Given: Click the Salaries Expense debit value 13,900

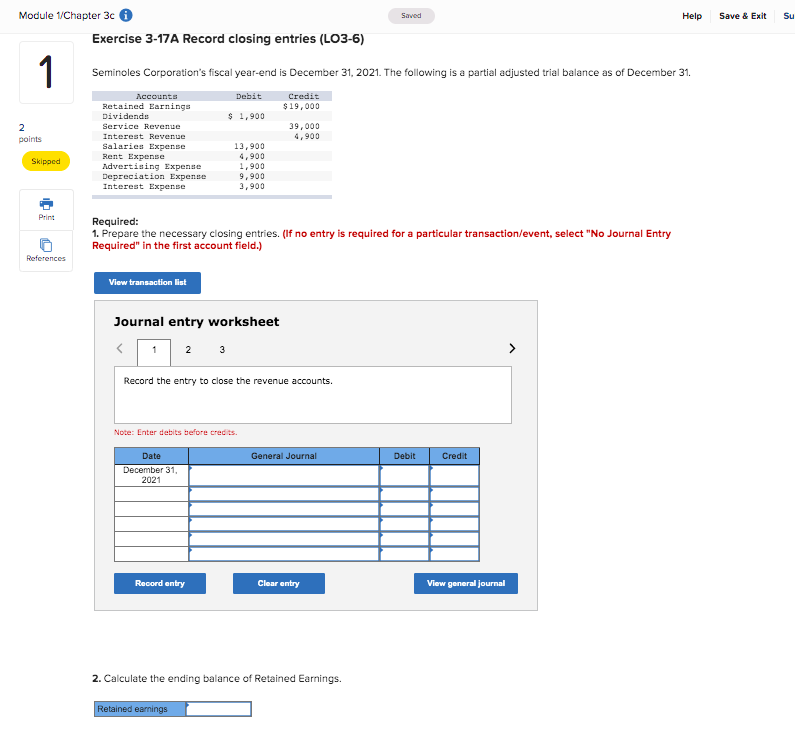Looking at the screenshot, I should [x=249, y=147].
